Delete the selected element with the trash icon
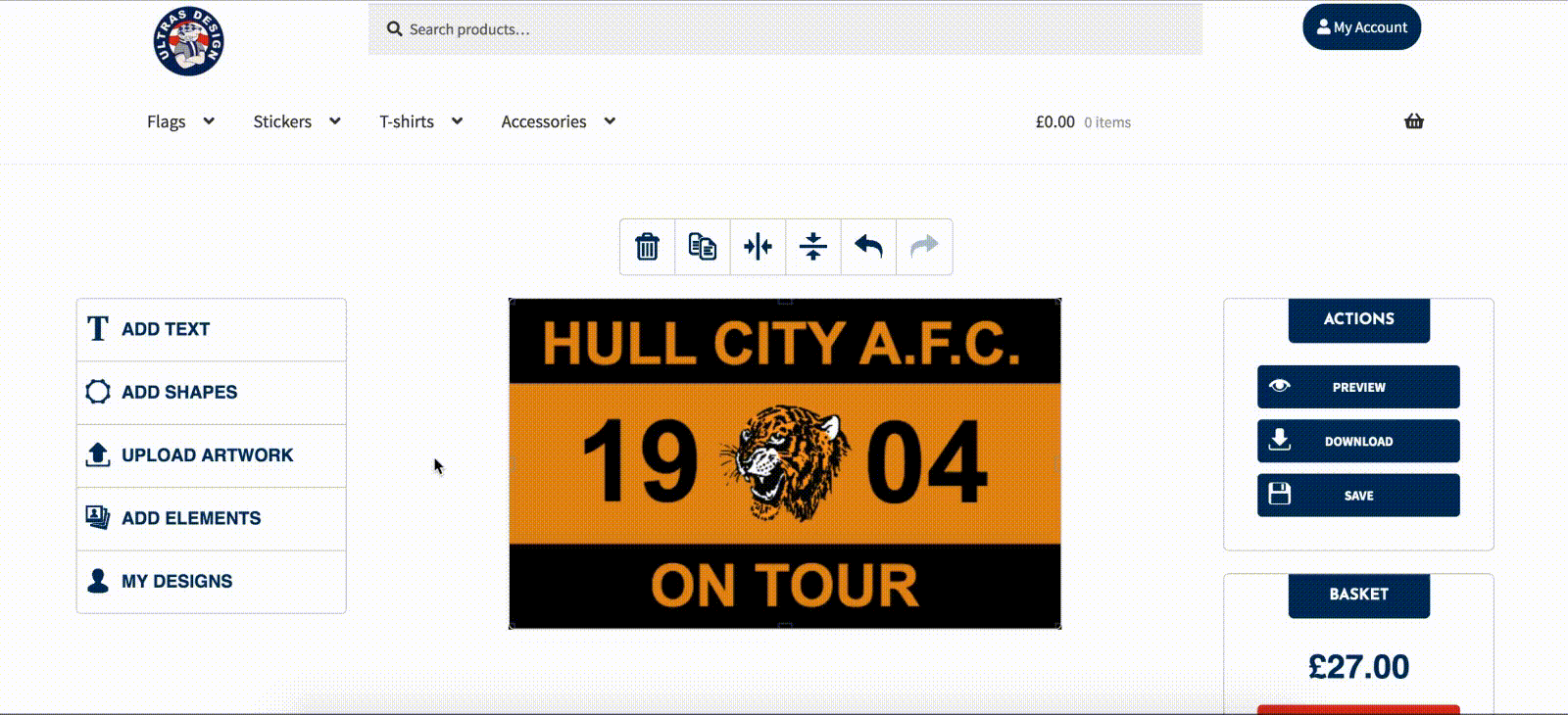The image size is (1568, 715). coord(647,247)
